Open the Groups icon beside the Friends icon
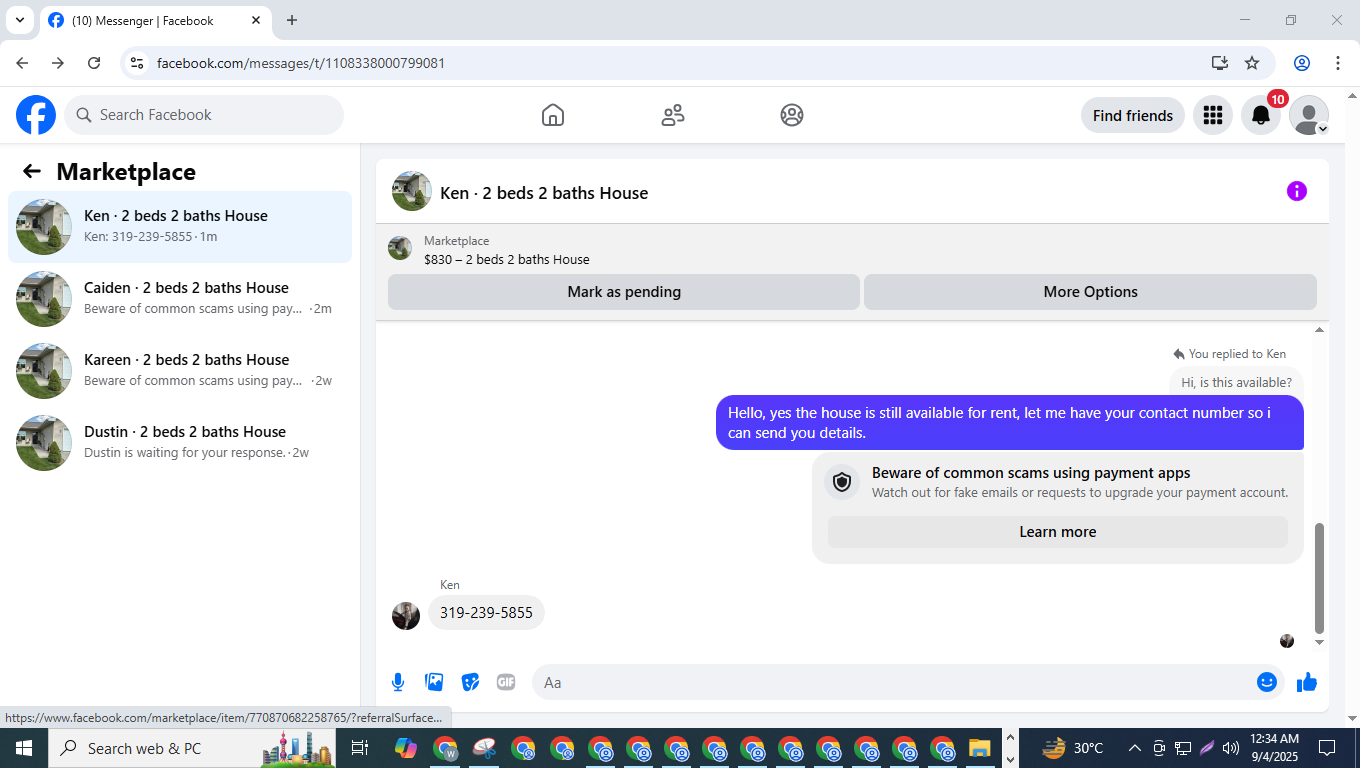The width and height of the screenshot is (1360, 768). click(792, 115)
